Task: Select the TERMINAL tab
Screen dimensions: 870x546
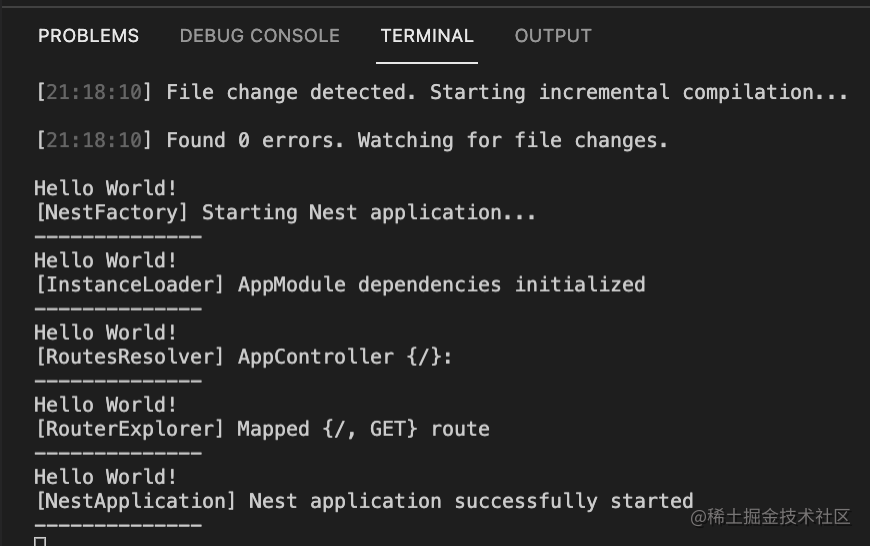Action: tap(427, 36)
